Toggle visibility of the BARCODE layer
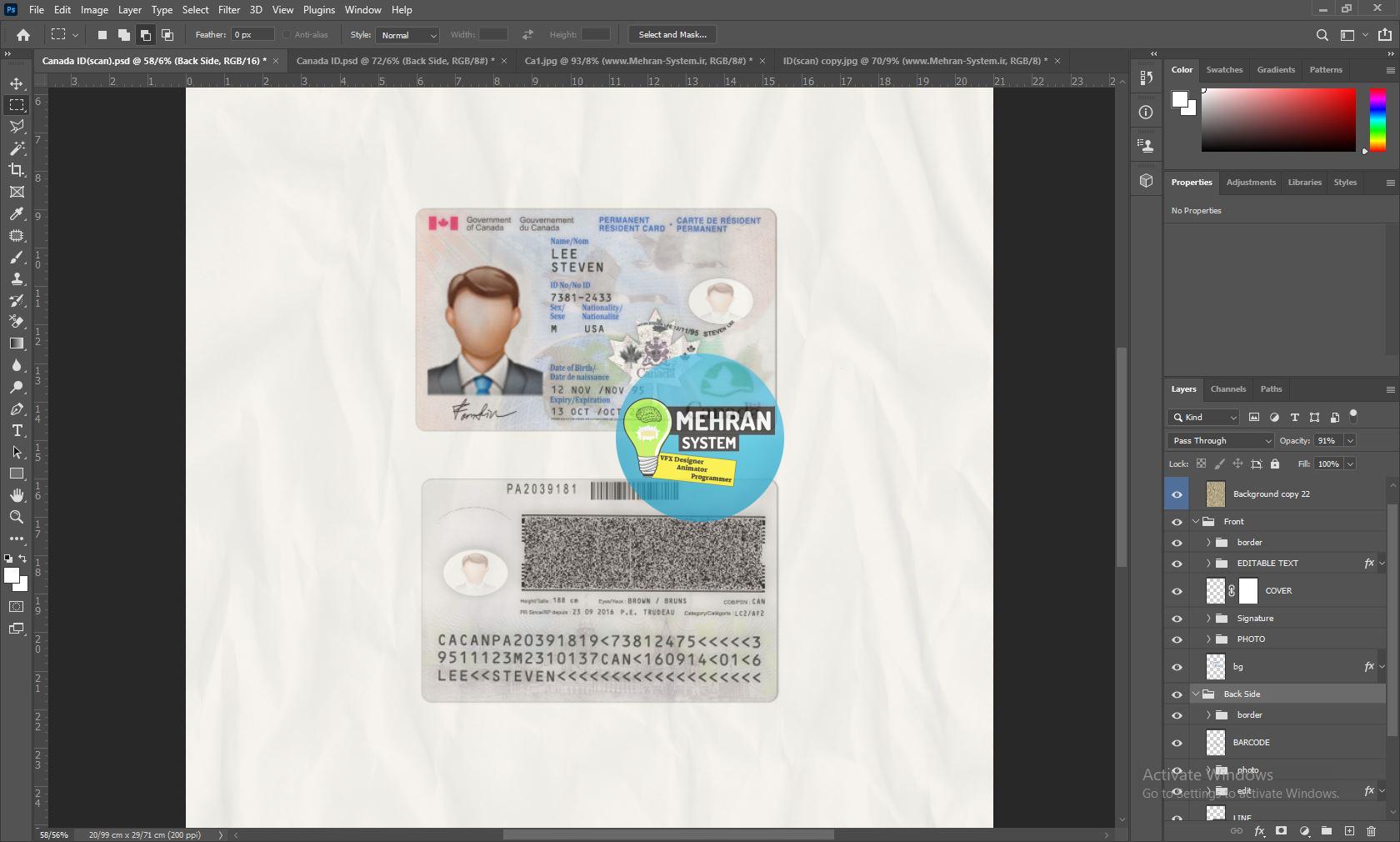This screenshot has width=1400, height=842. [1176, 742]
